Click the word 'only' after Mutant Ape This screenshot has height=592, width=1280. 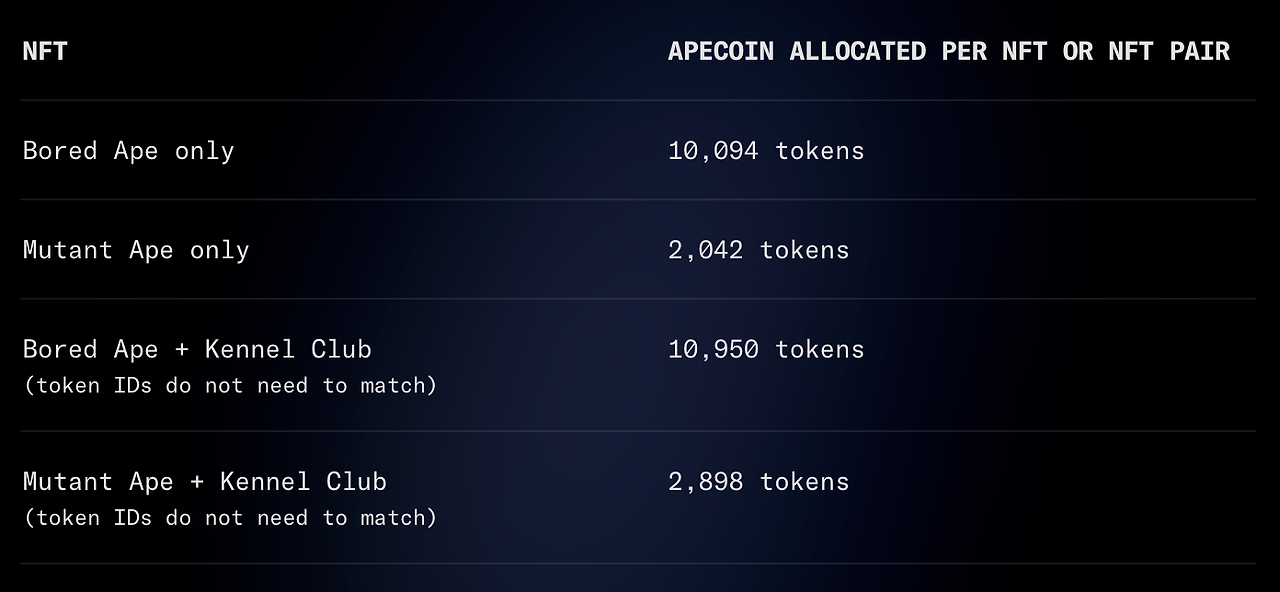(x=219, y=251)
